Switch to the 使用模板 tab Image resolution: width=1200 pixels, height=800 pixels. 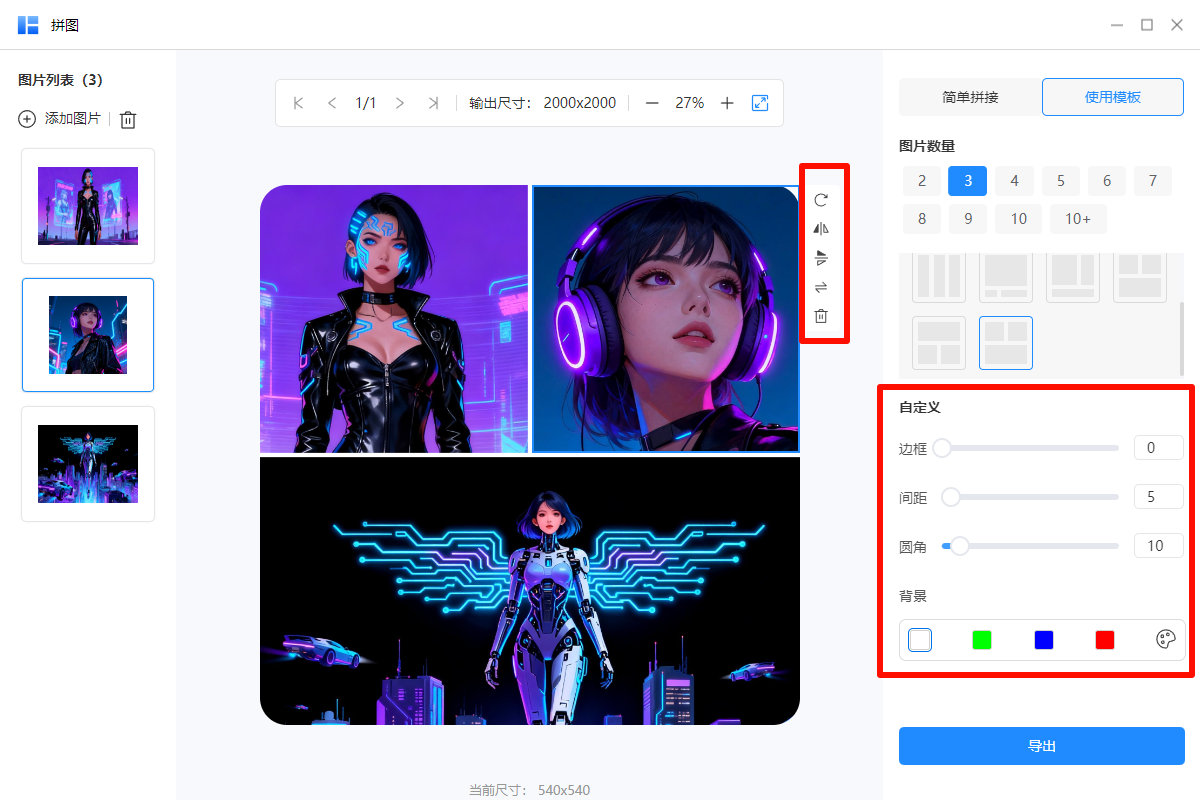pyautogui.click(x=1112, y=96)
